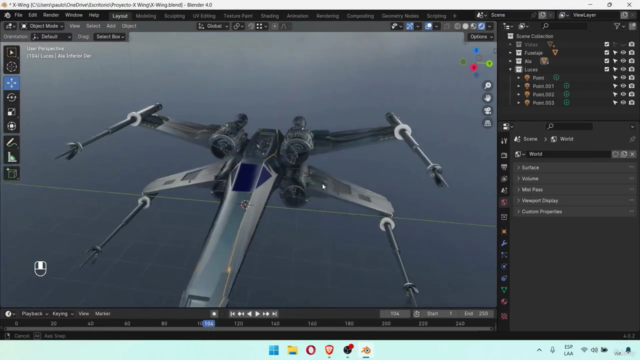Open the Keying timeline menu
The image size is (640, 360).
pos(62,314)
